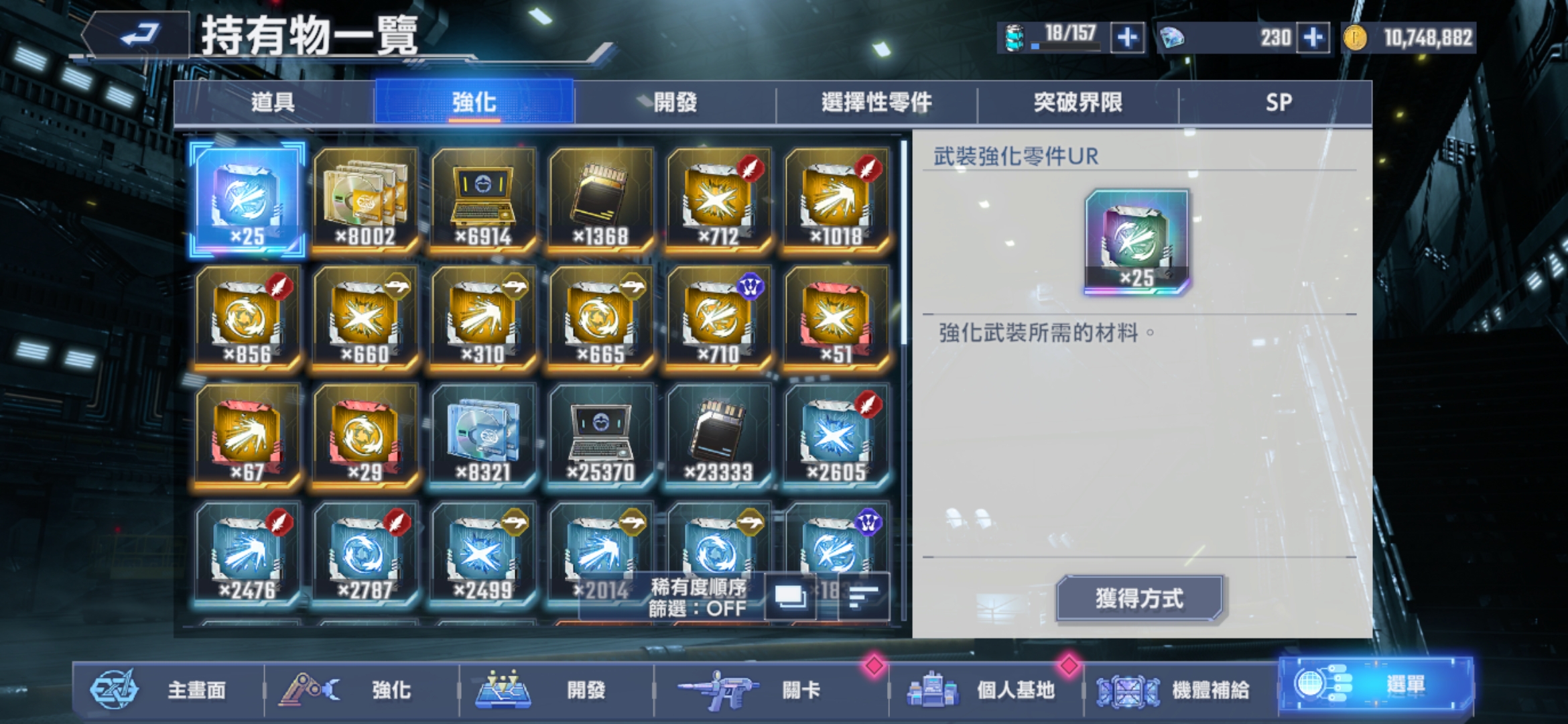Toggle the 篩選:OFF filter setting

point(697,609)
